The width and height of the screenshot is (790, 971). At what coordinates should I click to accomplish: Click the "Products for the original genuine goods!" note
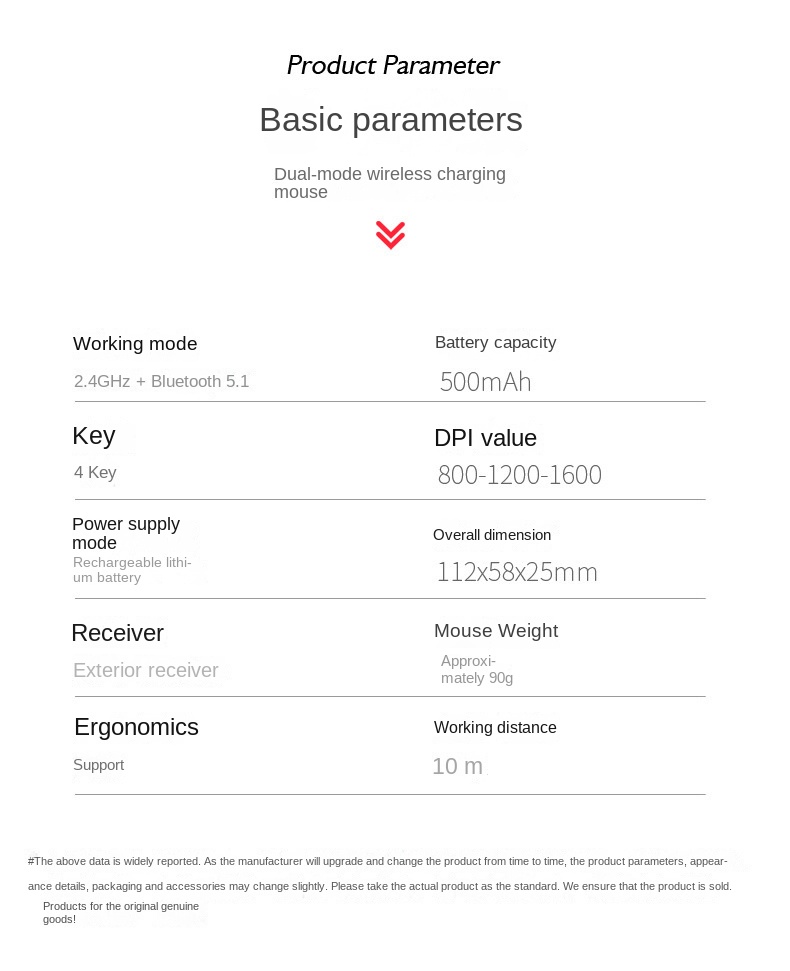point(120,912)
